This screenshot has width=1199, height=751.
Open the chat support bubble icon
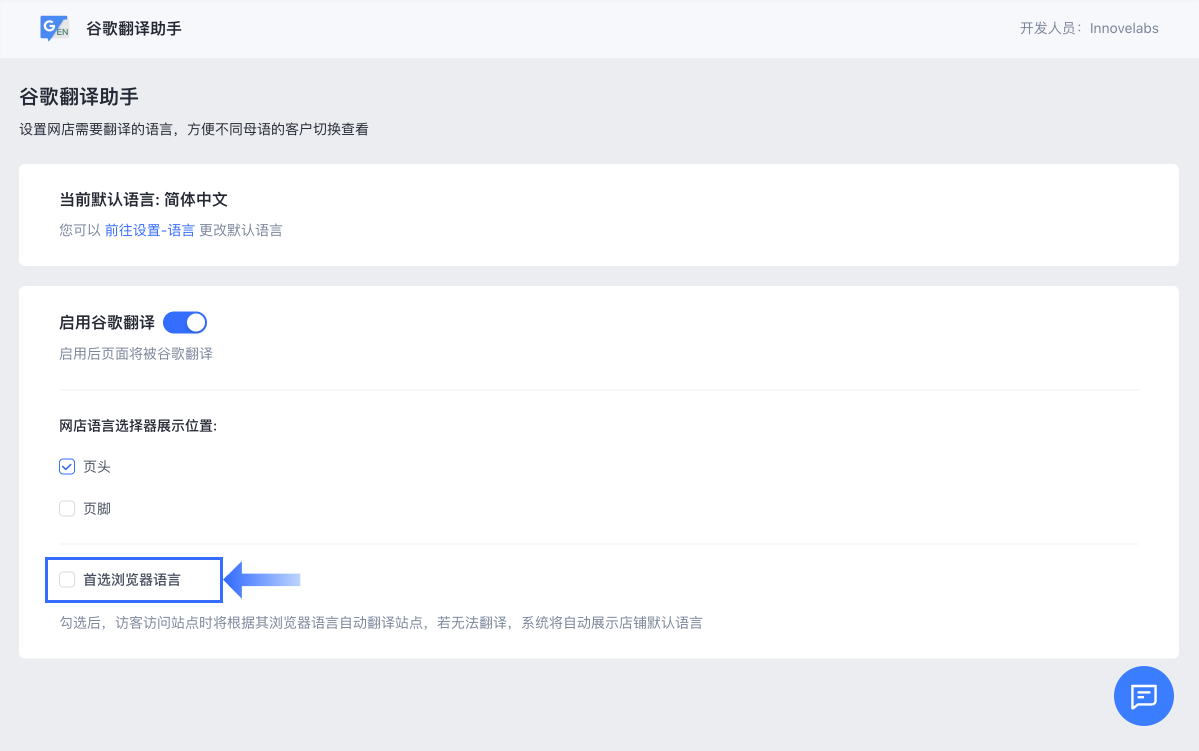1143,696
